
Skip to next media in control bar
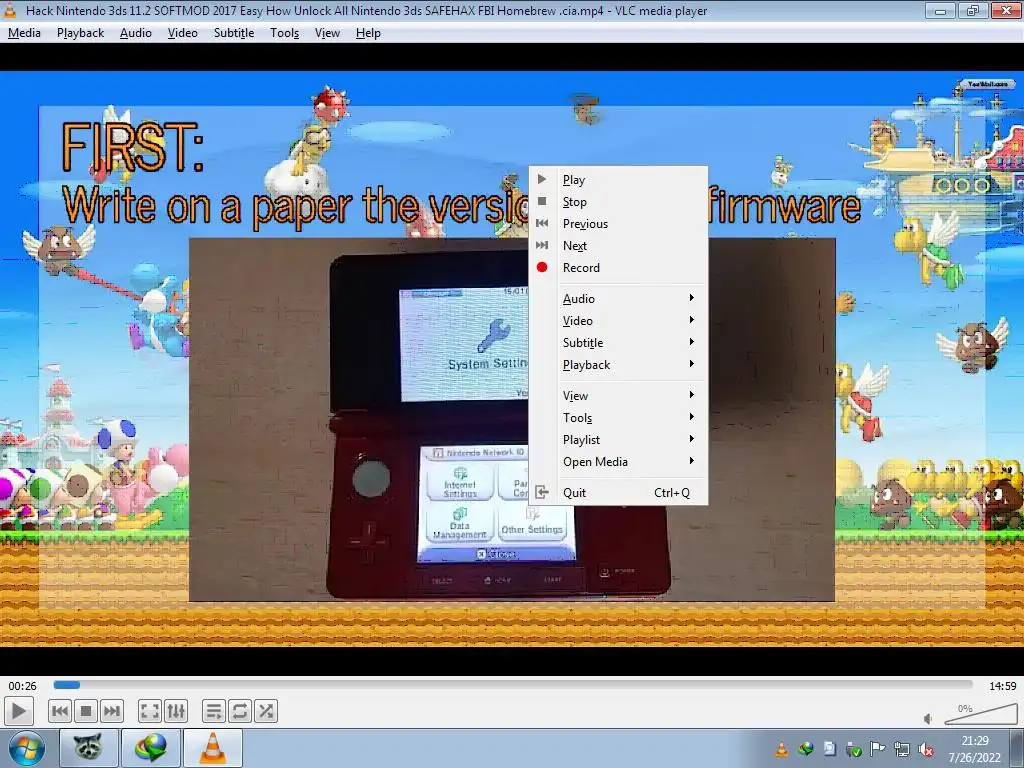pos(112,711)
